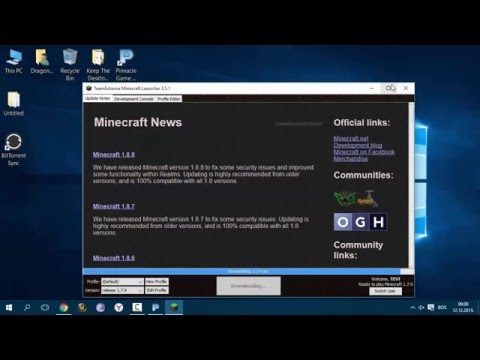480x360 pixels.
Task: Open the taskbar clock and date
Action: (463, 307)
